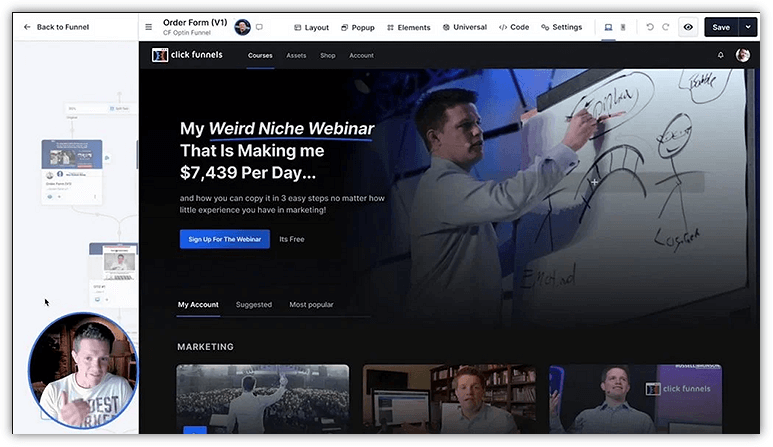Open three-dot menu on Order Form funnel card
The height and width of the screenshot is (447, 773).
(x=95, y=197)
